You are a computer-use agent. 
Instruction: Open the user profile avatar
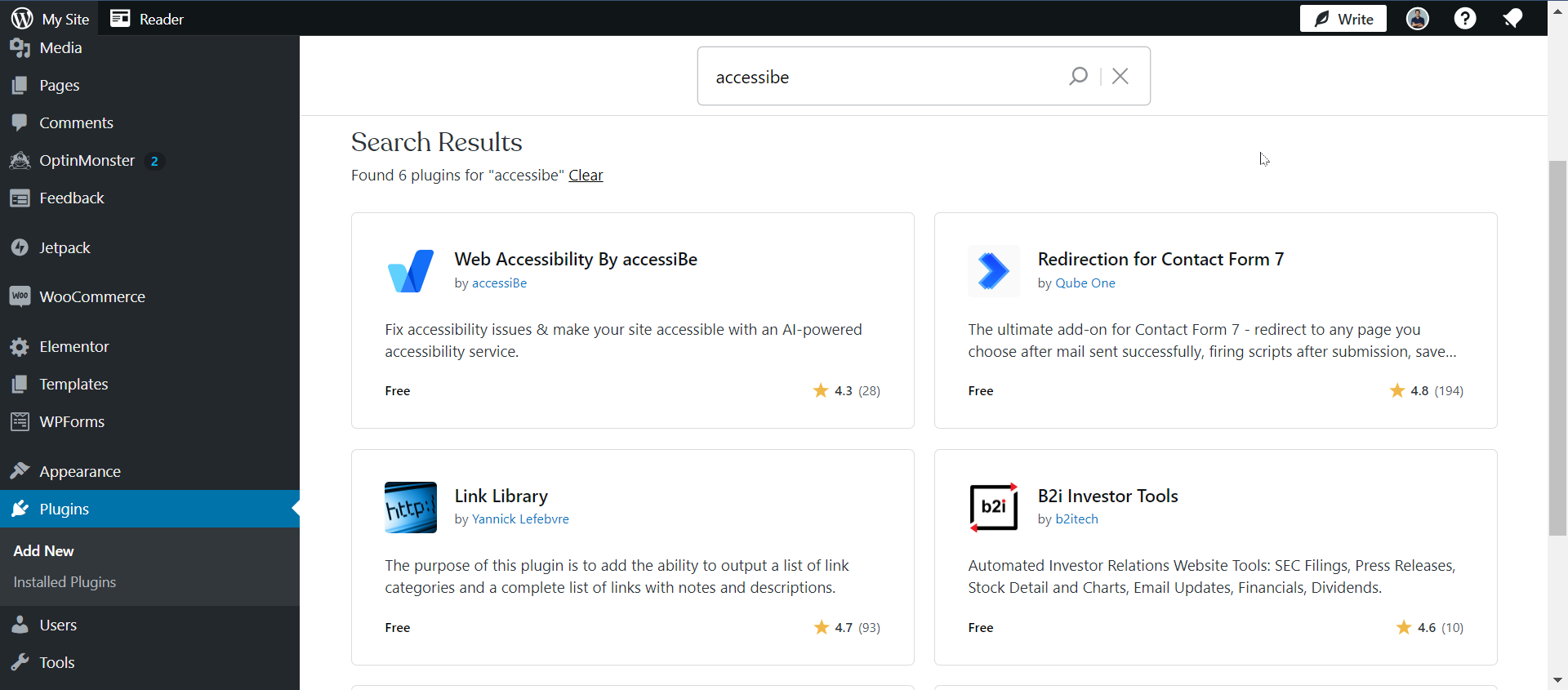click(1418, 18)
